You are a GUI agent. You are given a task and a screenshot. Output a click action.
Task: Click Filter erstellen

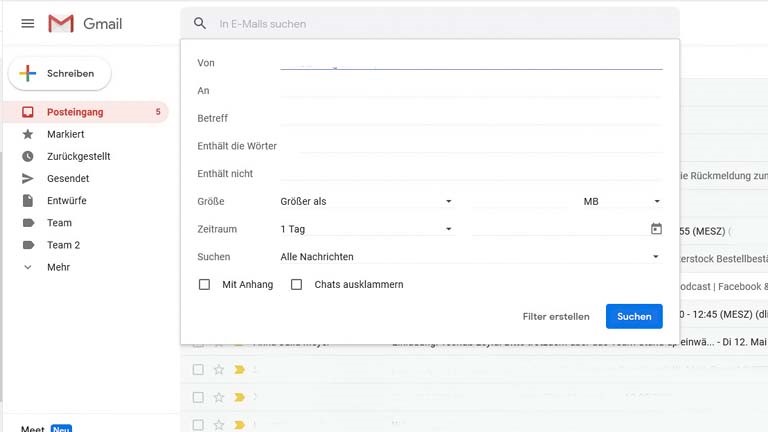(x=556, y=316)
